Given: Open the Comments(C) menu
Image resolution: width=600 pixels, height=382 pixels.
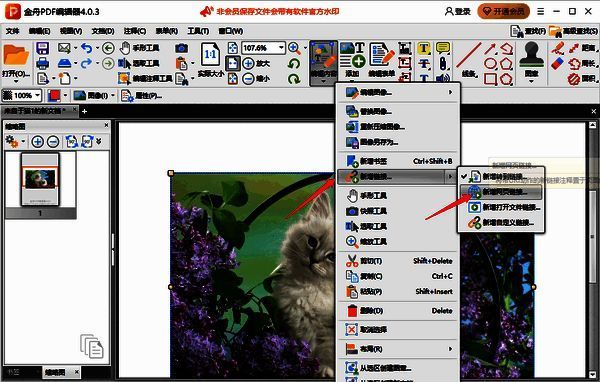Looking at the screenshot, I should click(x=135, y=31).
